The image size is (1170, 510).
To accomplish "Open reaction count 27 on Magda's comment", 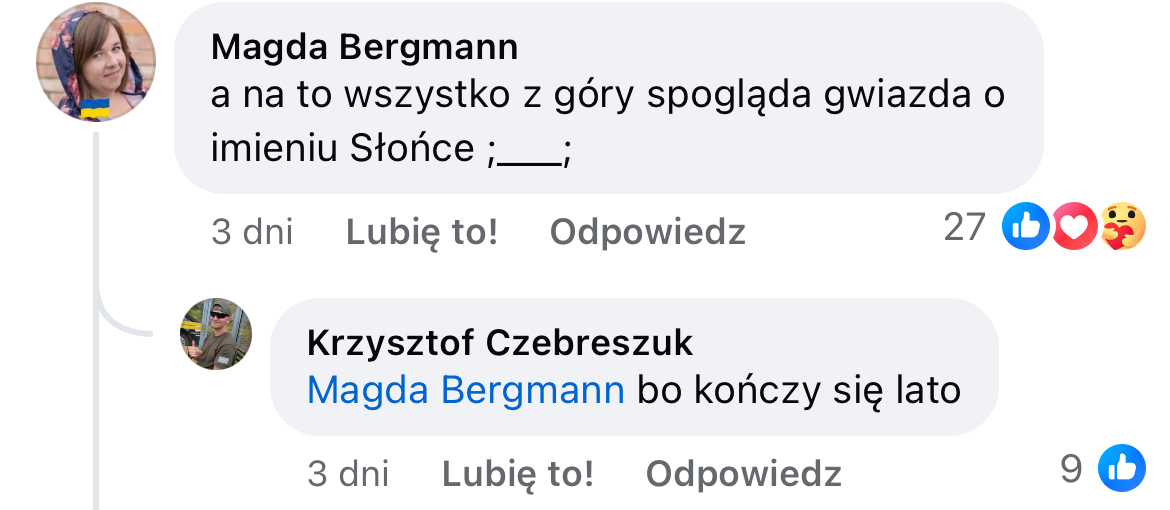I will click(x=965, y=229).
